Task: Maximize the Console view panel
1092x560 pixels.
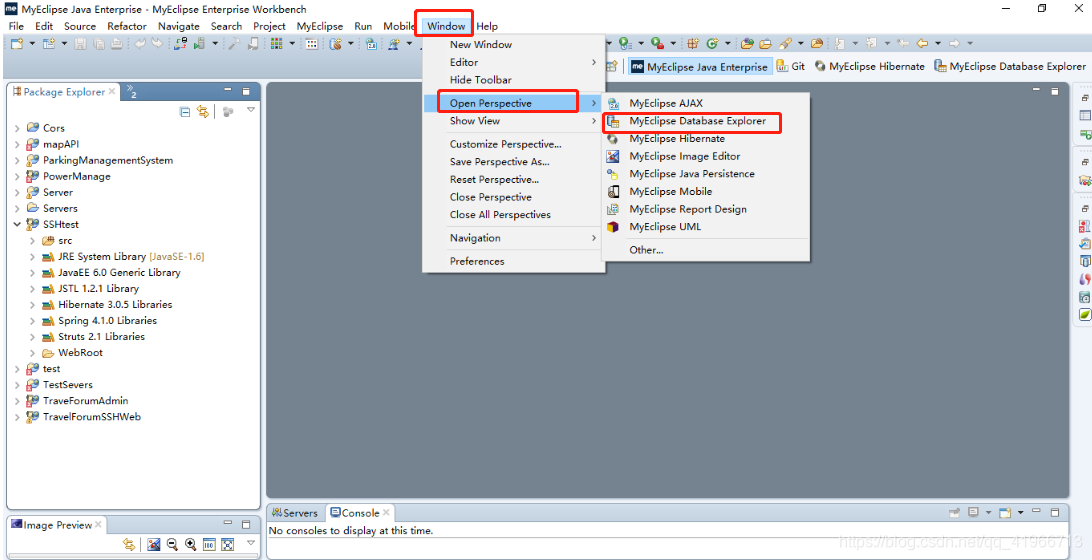Action: 1054,513
